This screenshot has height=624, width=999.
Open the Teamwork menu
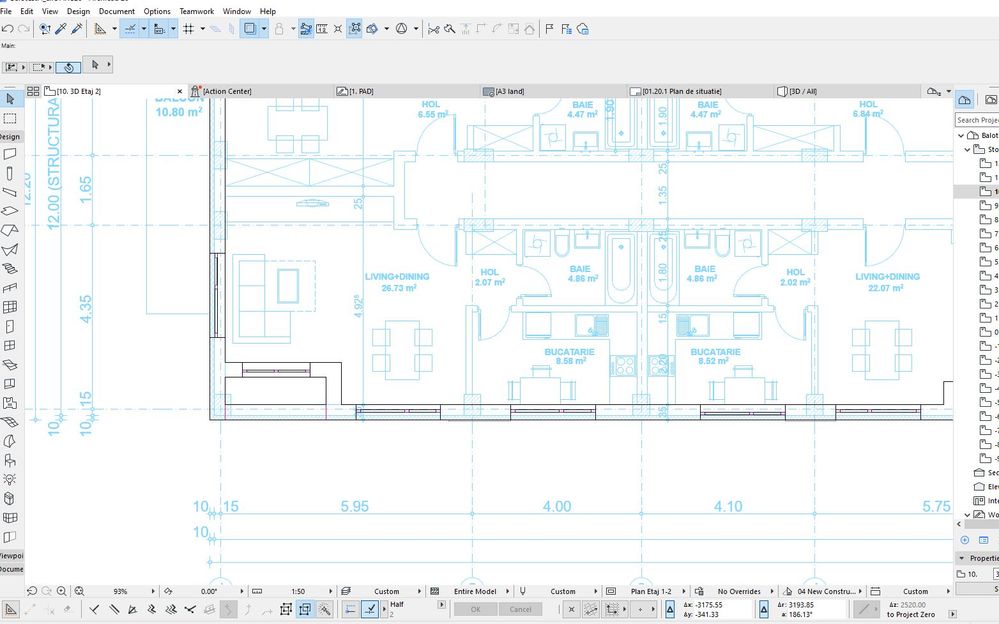(194, 11)
